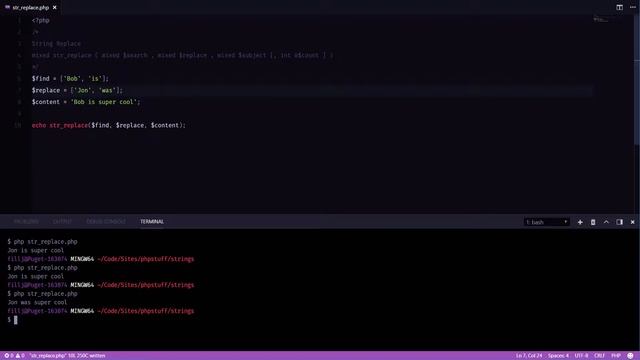Screen dimensions: 640x360
Task: Click the feedback smiley icon
Action: click(x=630, y=356)
